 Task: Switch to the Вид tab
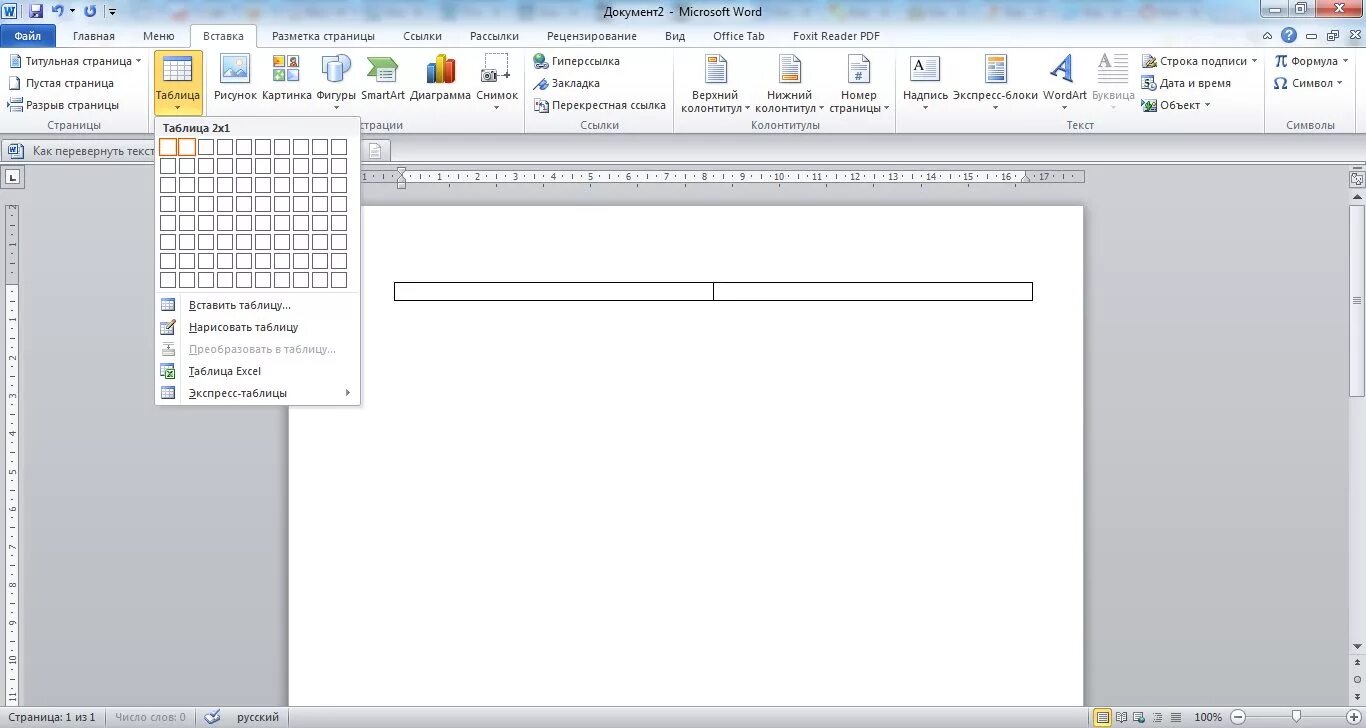(675, 36)
